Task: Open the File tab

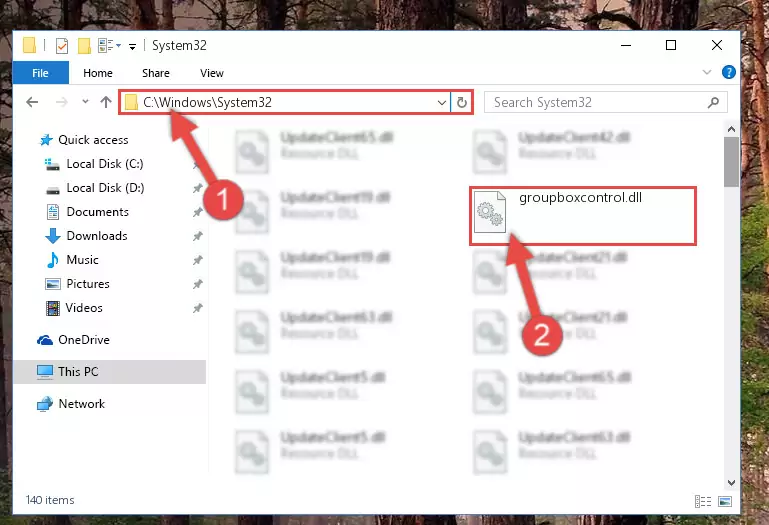Action: tap(41, 73)
